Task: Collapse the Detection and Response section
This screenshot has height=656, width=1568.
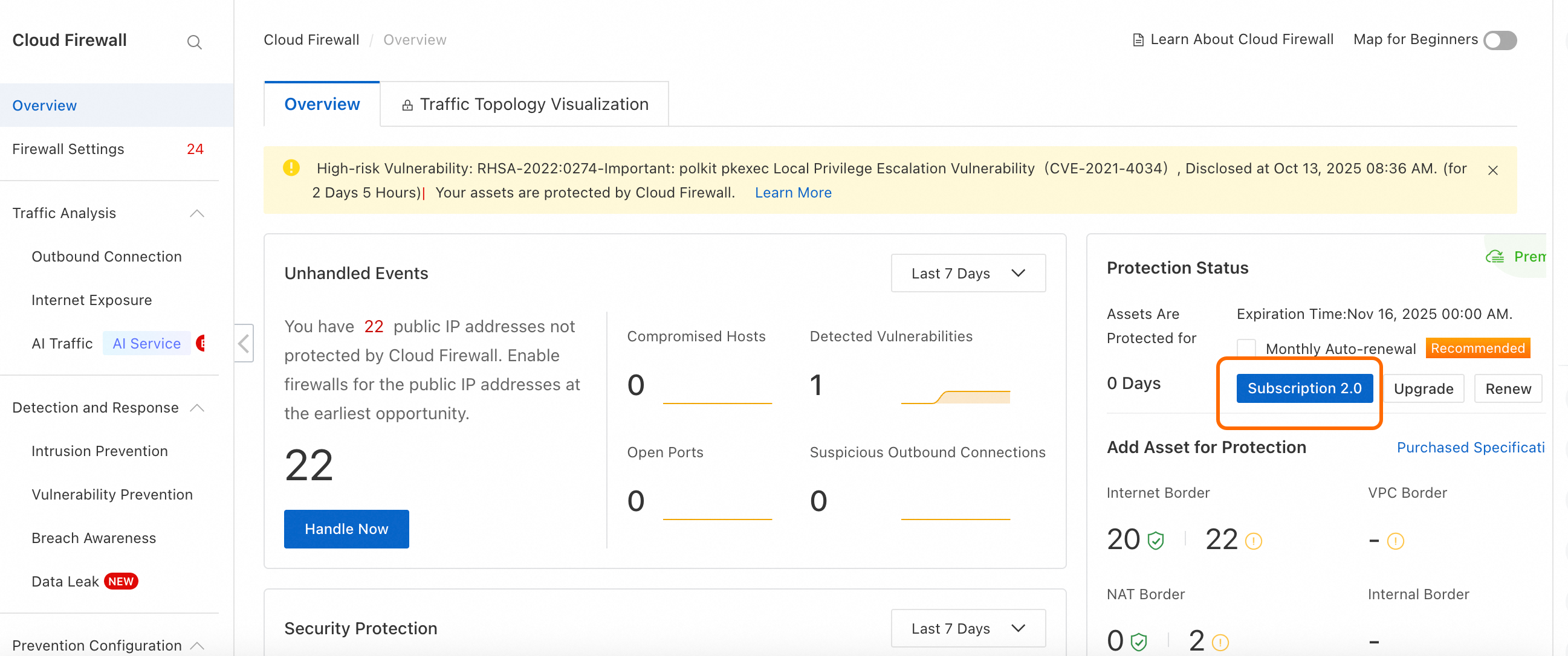Action: 196,407
